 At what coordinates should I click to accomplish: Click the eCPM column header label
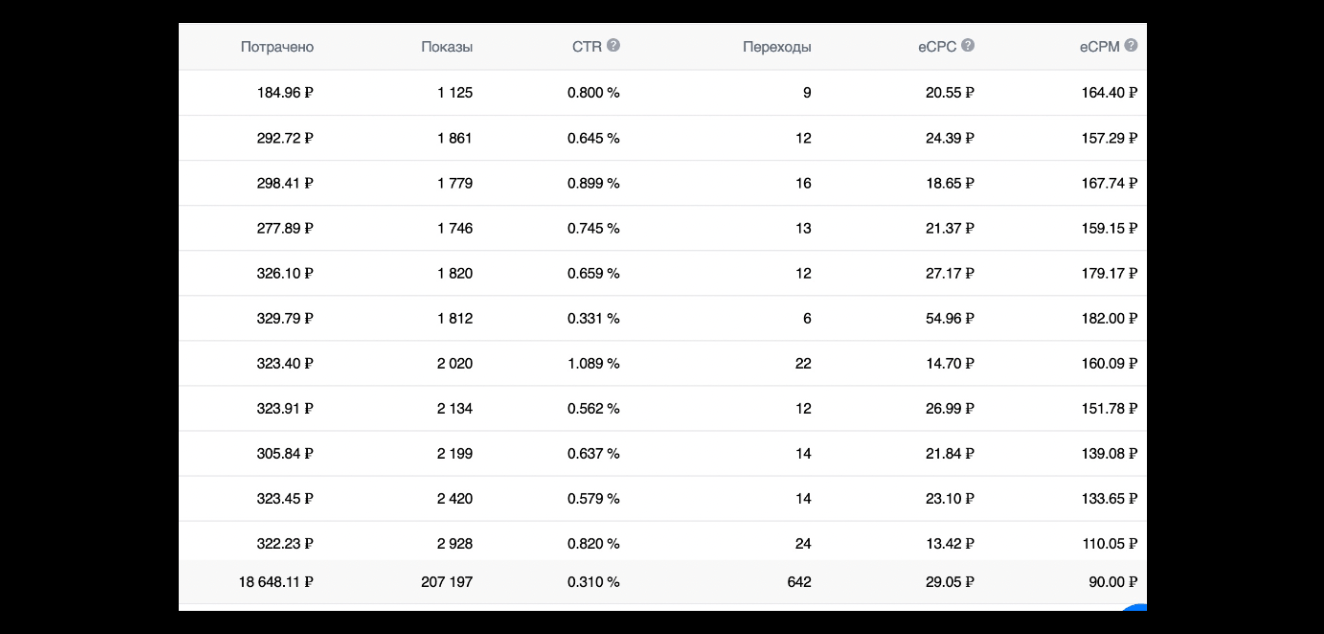coord(1099,47)
